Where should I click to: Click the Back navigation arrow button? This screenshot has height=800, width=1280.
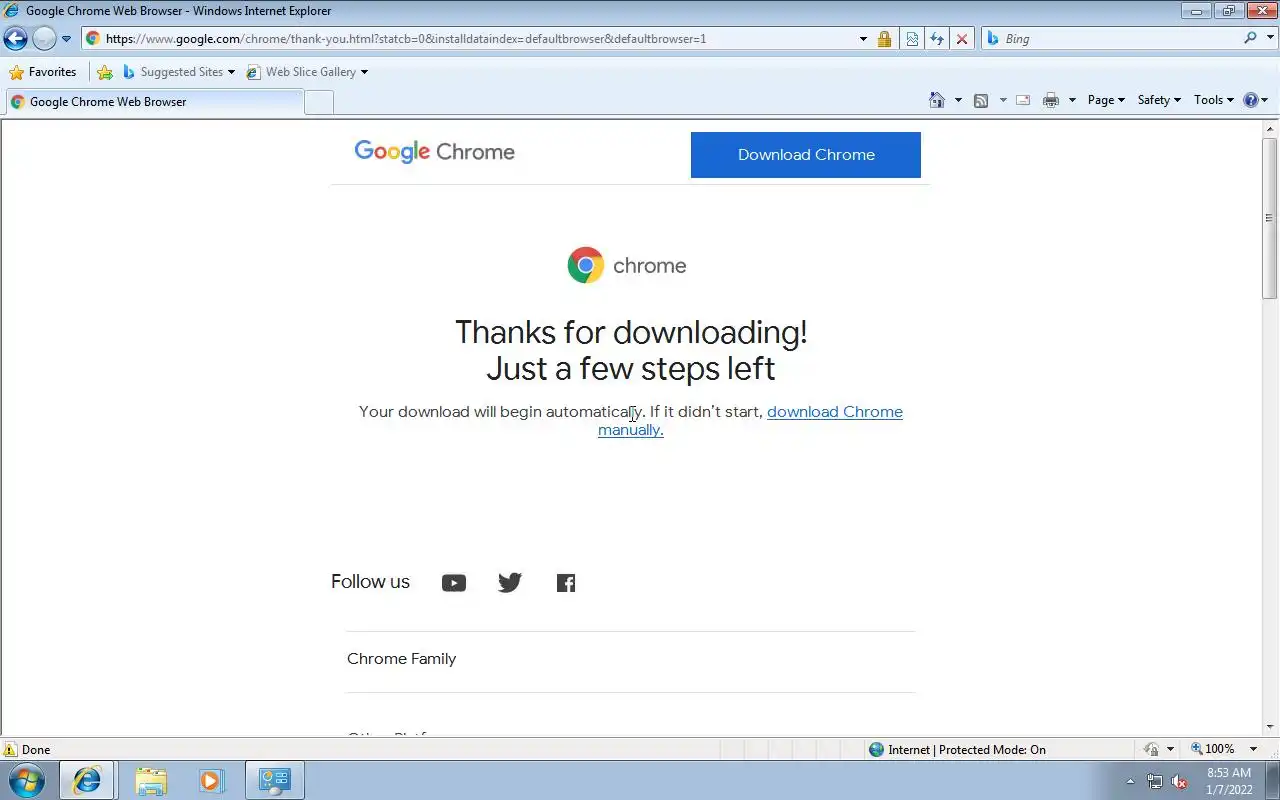[15, 39]
